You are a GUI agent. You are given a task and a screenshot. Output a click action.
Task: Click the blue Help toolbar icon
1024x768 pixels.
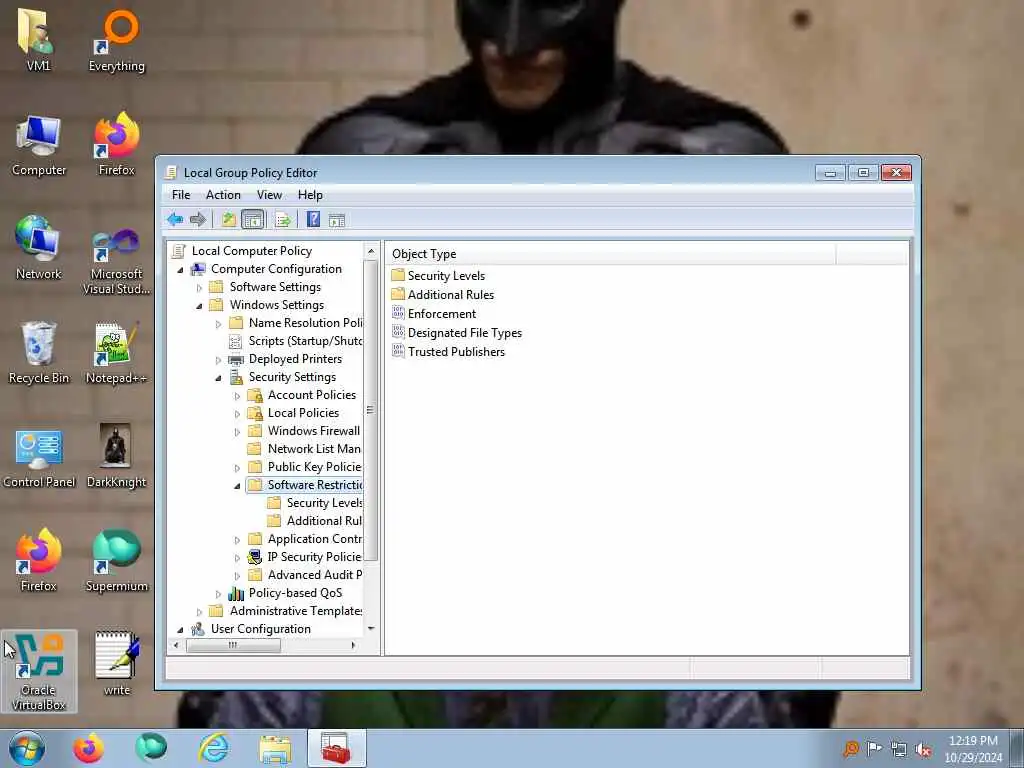tap(313, 219)
